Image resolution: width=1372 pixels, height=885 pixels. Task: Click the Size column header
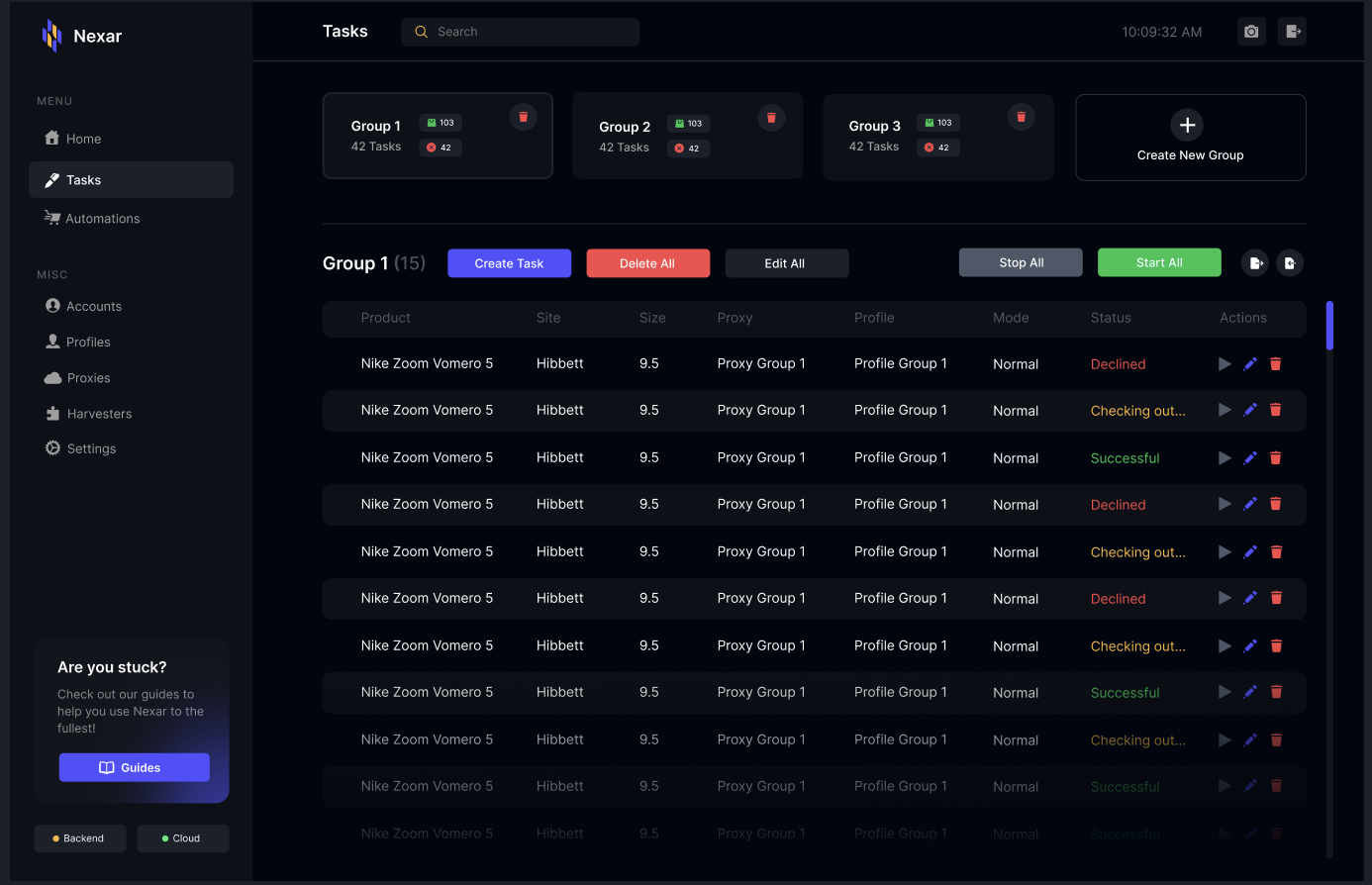point(652,318)
